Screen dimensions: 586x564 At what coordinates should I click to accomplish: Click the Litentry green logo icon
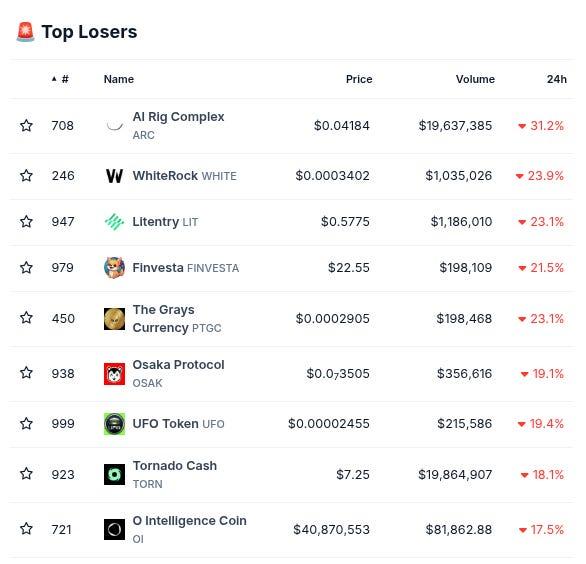pyautogui.click(x=114, y=222)
